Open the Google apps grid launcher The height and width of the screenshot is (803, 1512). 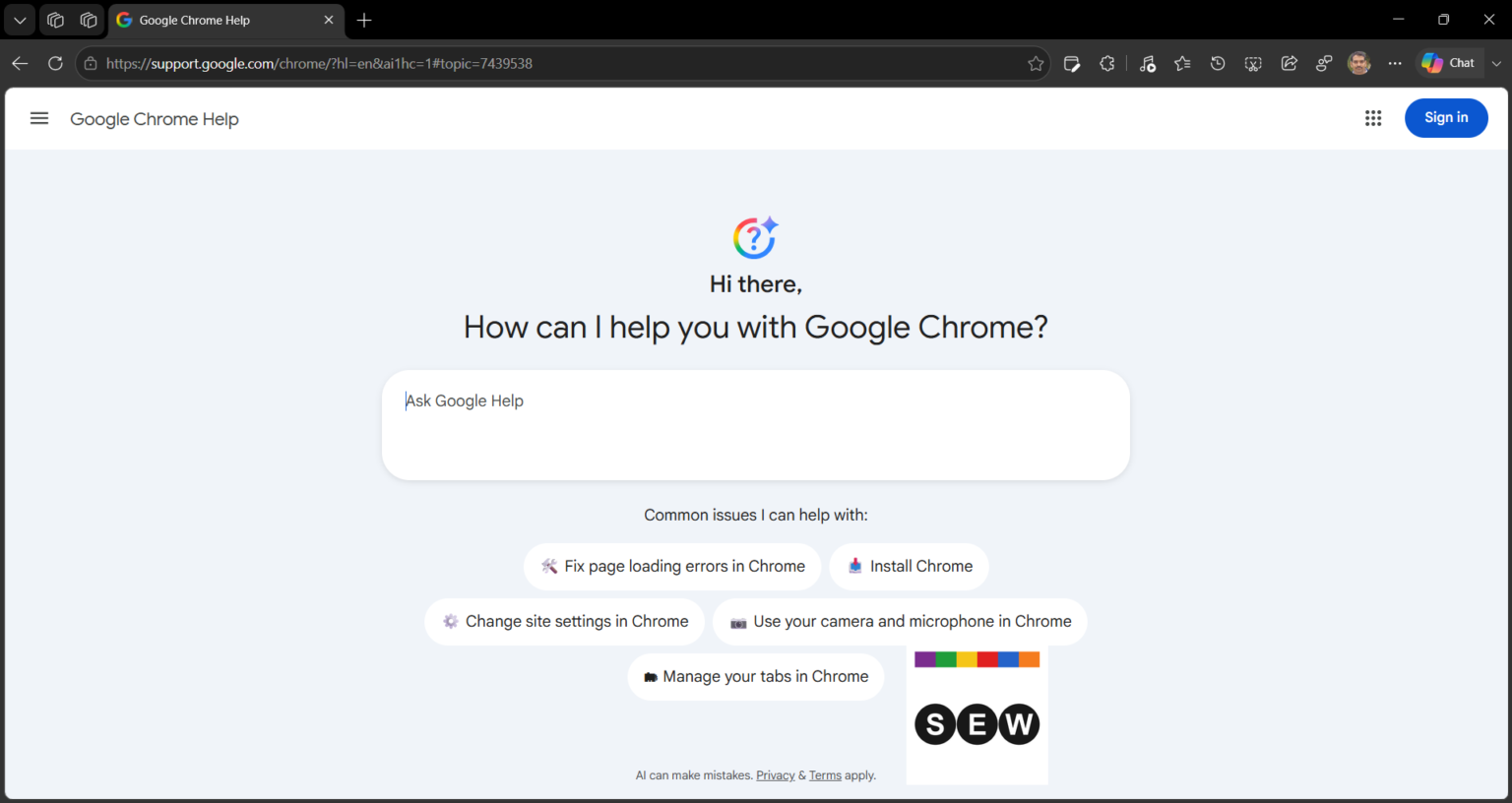tap(1373, 118)
